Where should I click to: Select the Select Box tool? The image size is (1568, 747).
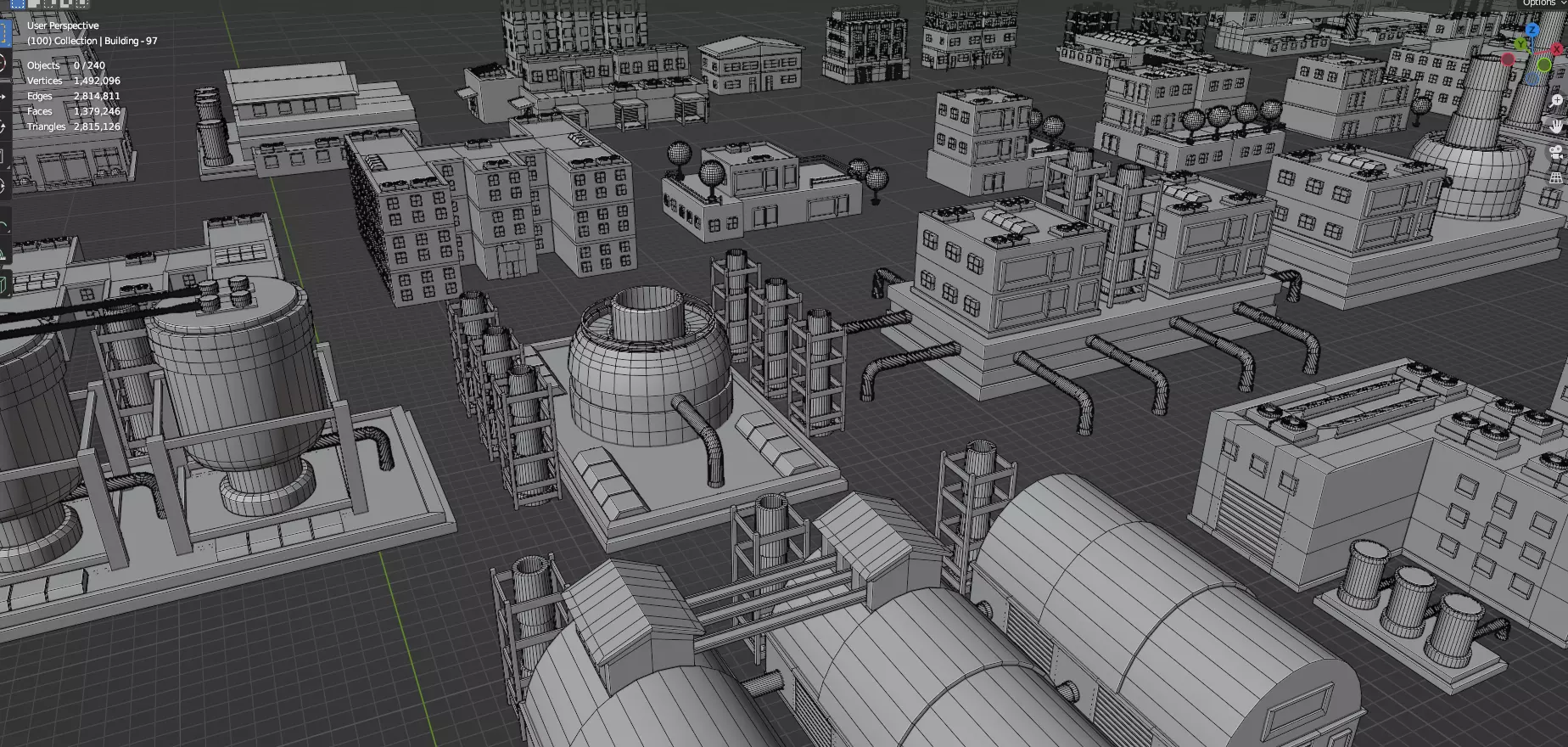pos(4,33)
